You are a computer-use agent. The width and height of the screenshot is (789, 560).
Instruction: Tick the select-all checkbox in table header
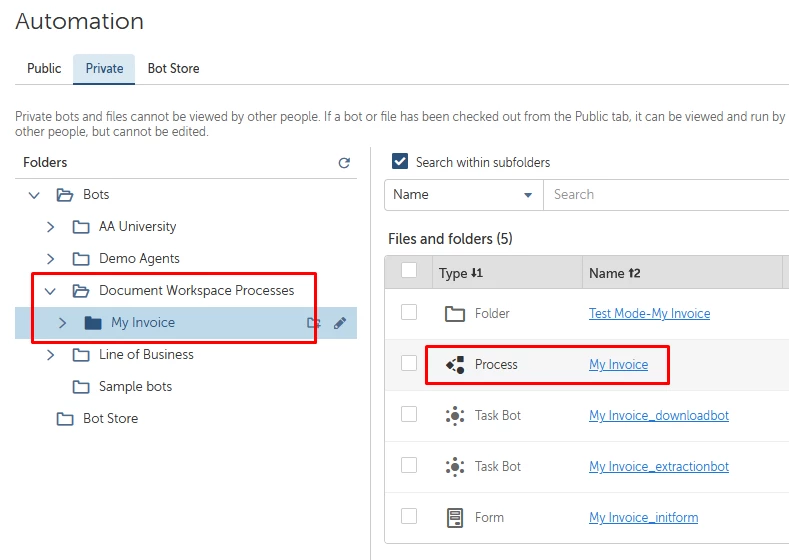[x=409, y=270]
